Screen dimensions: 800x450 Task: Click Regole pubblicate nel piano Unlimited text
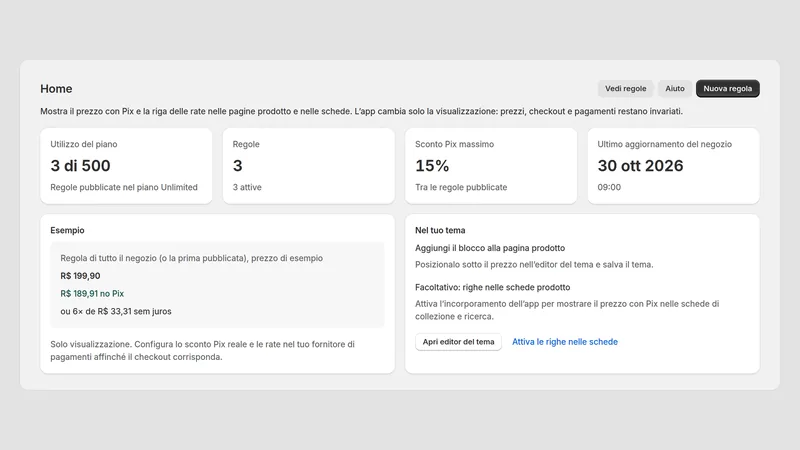tap(124, 187)
